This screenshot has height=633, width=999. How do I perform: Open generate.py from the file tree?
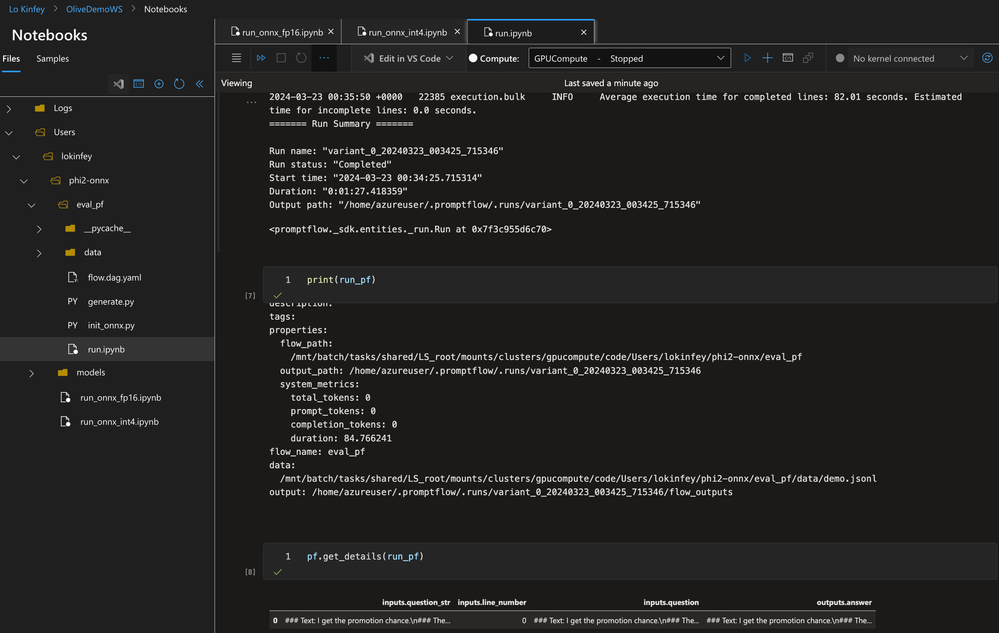pos(111,301)
